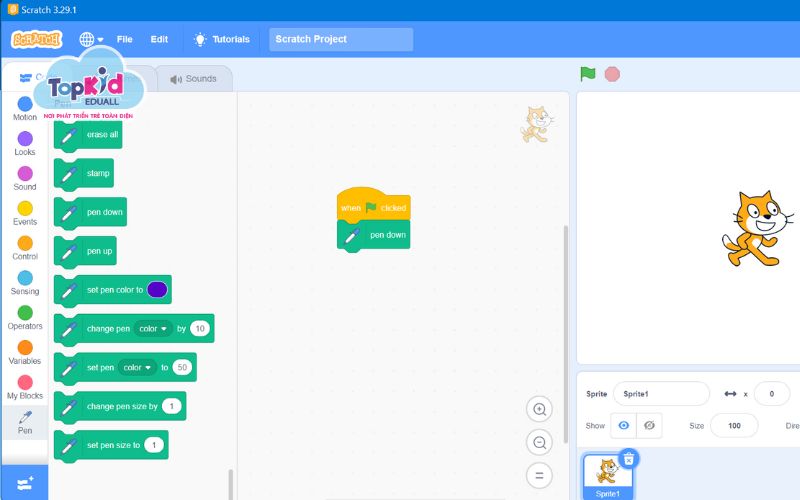
Task: Select the Sprite1 thumbnail
Action: point(607,477)
